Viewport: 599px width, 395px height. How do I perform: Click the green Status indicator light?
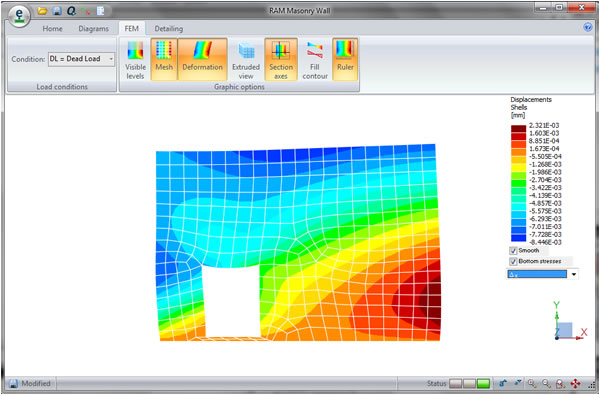[x=484, y=383]
